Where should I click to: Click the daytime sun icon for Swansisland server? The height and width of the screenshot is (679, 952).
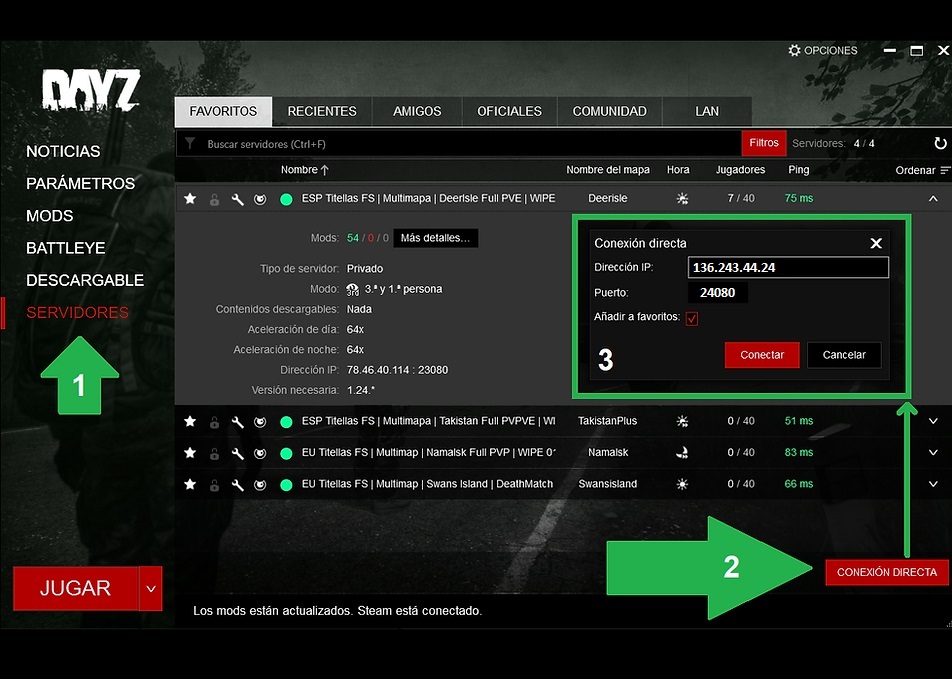click(682, 484)
